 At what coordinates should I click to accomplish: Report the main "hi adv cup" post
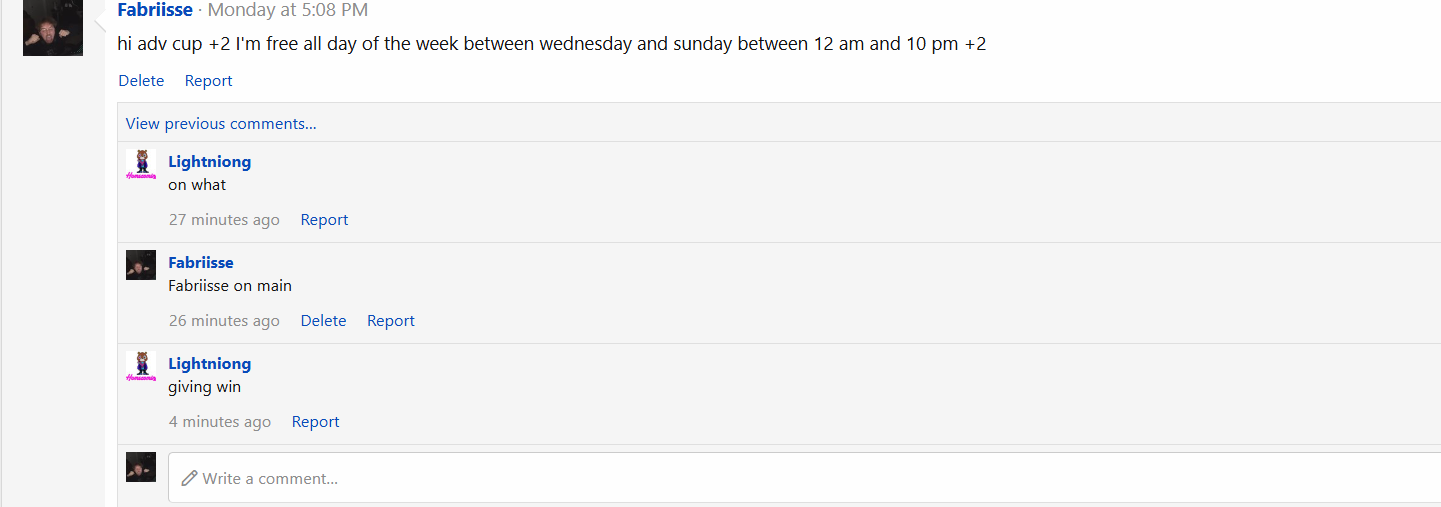pyautogui.click(x=208, y=81)
